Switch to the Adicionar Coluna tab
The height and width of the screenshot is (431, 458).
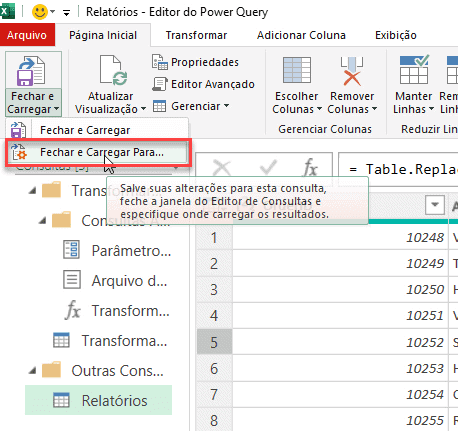click(x=301, y=35)
